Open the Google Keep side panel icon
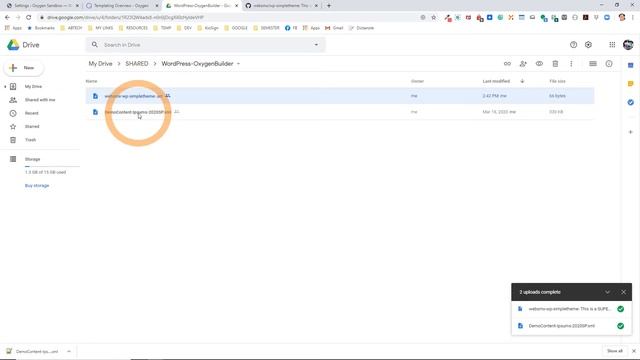The image size is (640, 360). (631, 84)
